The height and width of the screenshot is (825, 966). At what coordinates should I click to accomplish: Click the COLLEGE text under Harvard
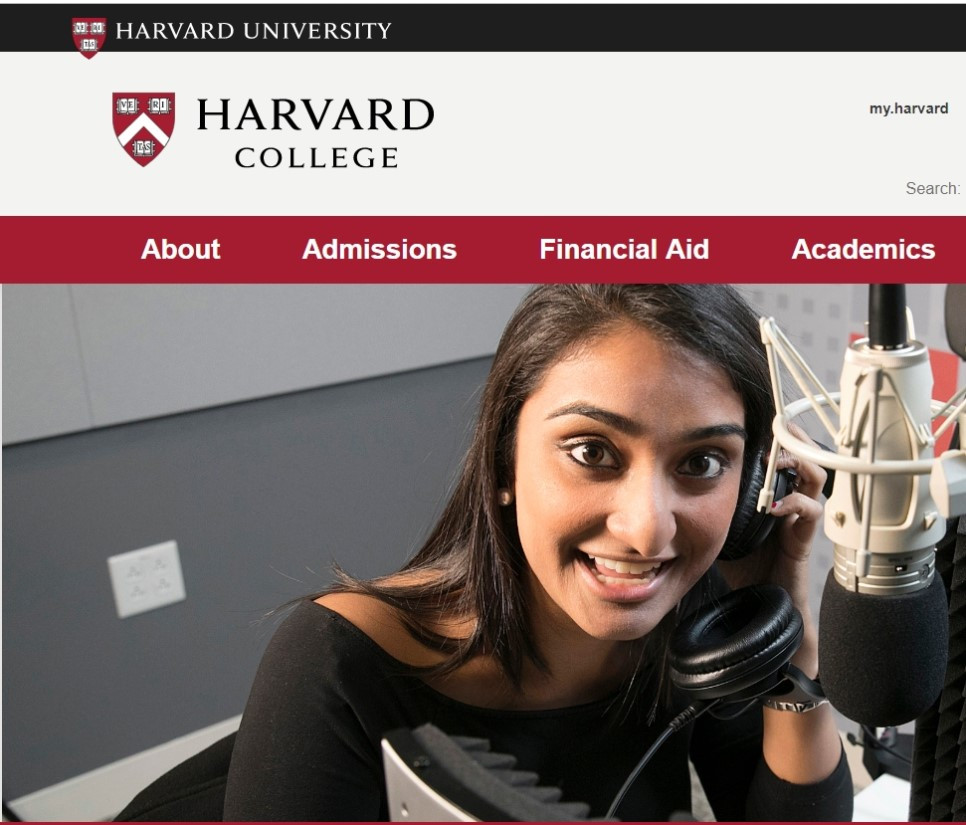317,158
